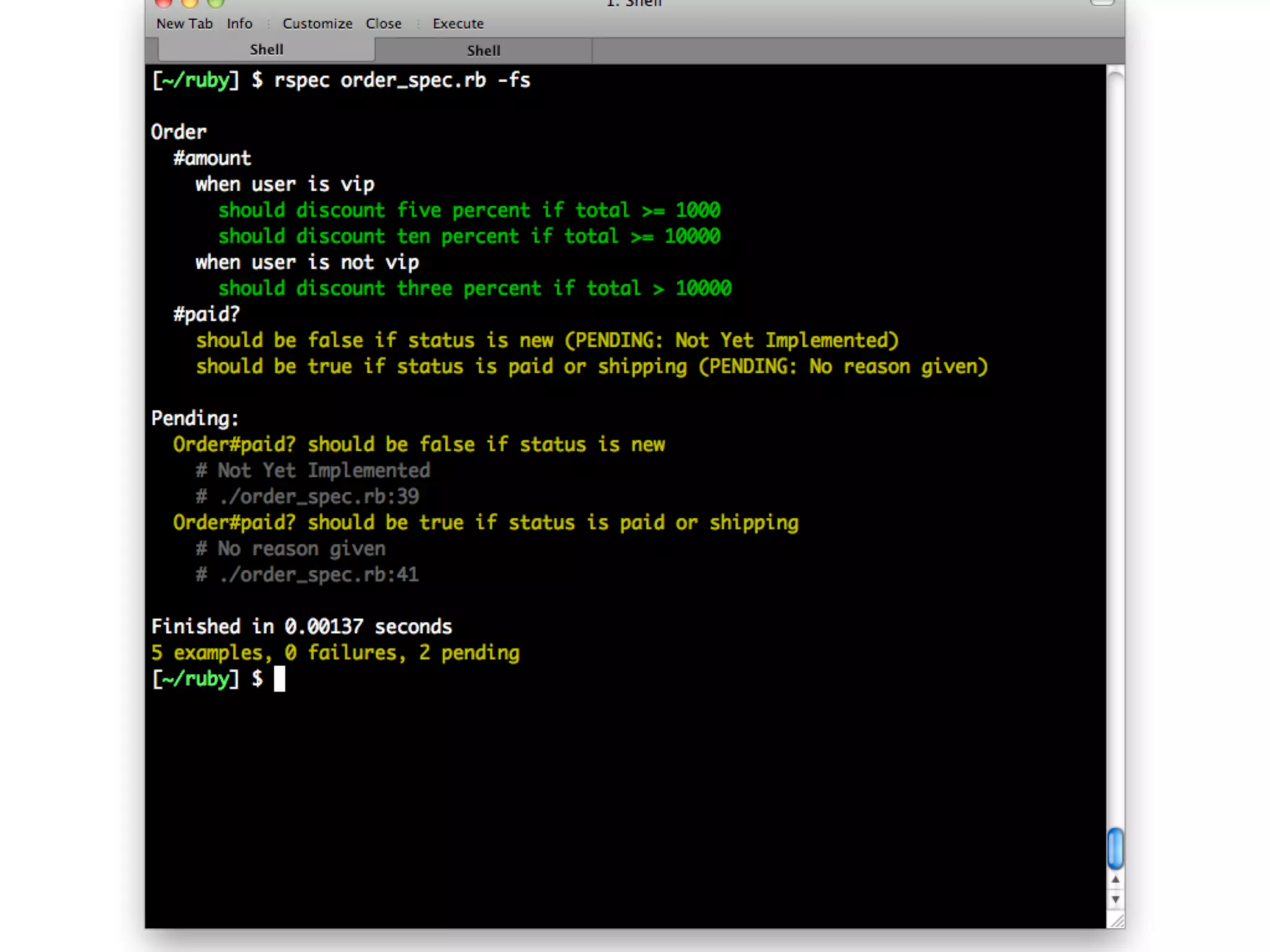Image resolution: width=1270 pixels, height=952 pixels.
Task: Open the Info toolbar item
Action: coord(239,24)
